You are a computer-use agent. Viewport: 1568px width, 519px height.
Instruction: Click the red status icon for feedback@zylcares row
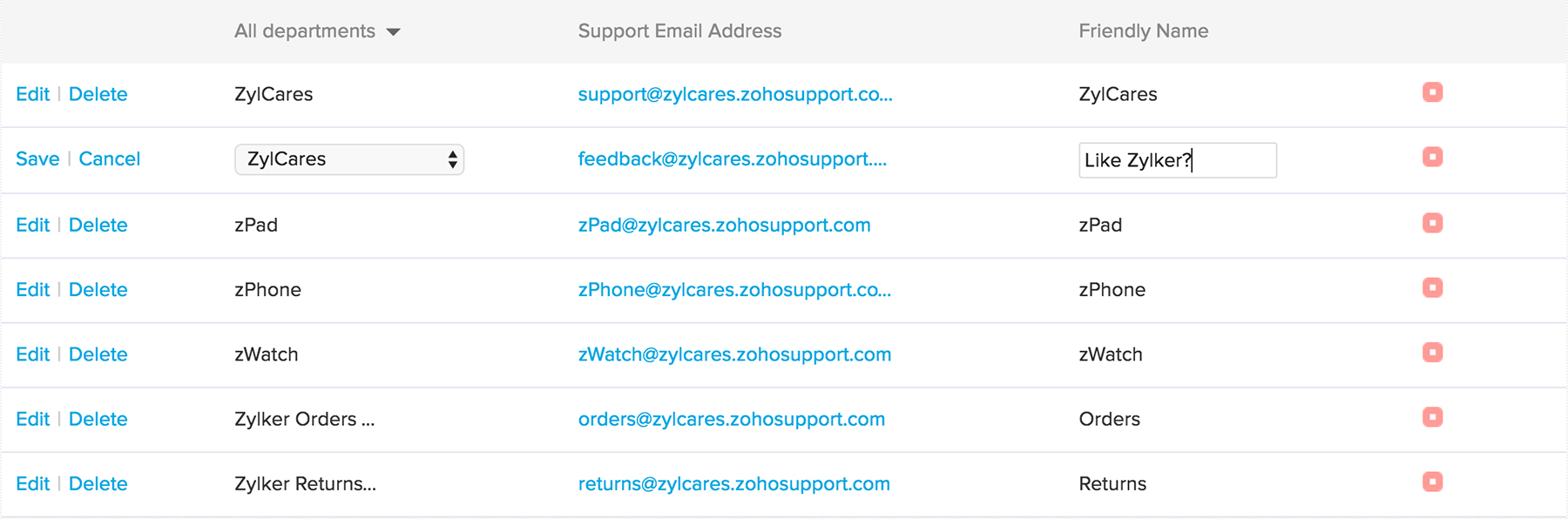[x=1432, y=157]
